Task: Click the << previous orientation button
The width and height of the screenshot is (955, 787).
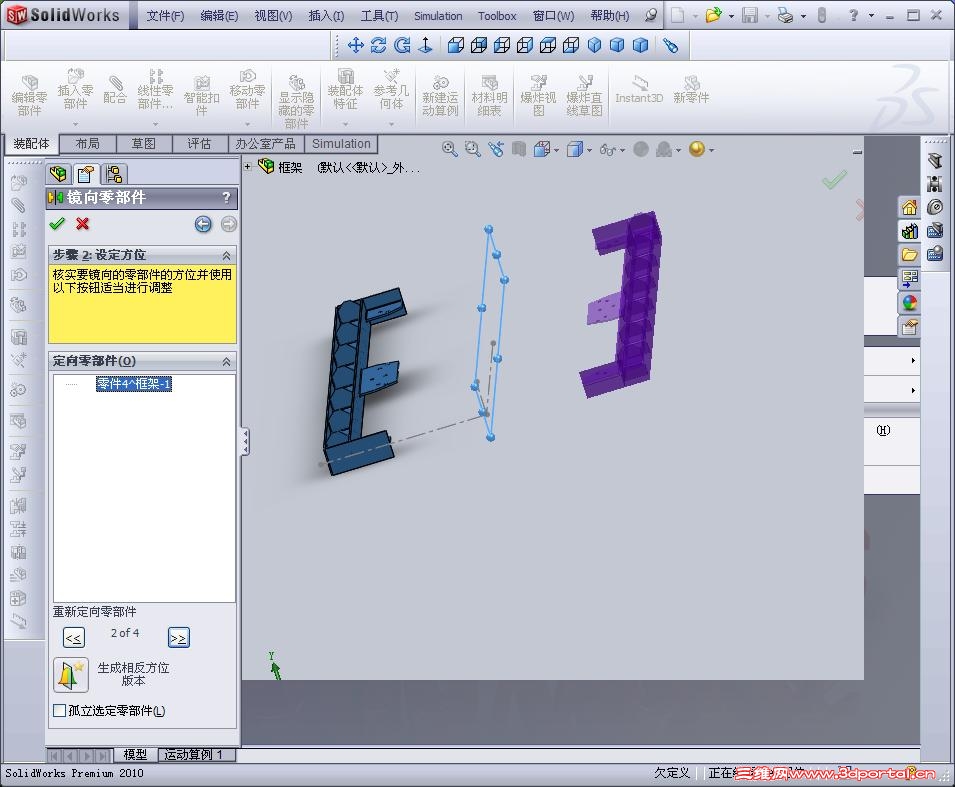Action: [x=74, y=638]
